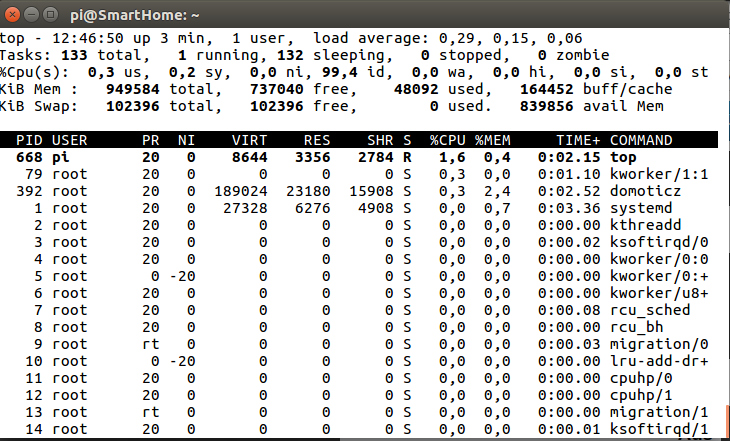Select the ksoftirqd/1 process name

(659, 429)
